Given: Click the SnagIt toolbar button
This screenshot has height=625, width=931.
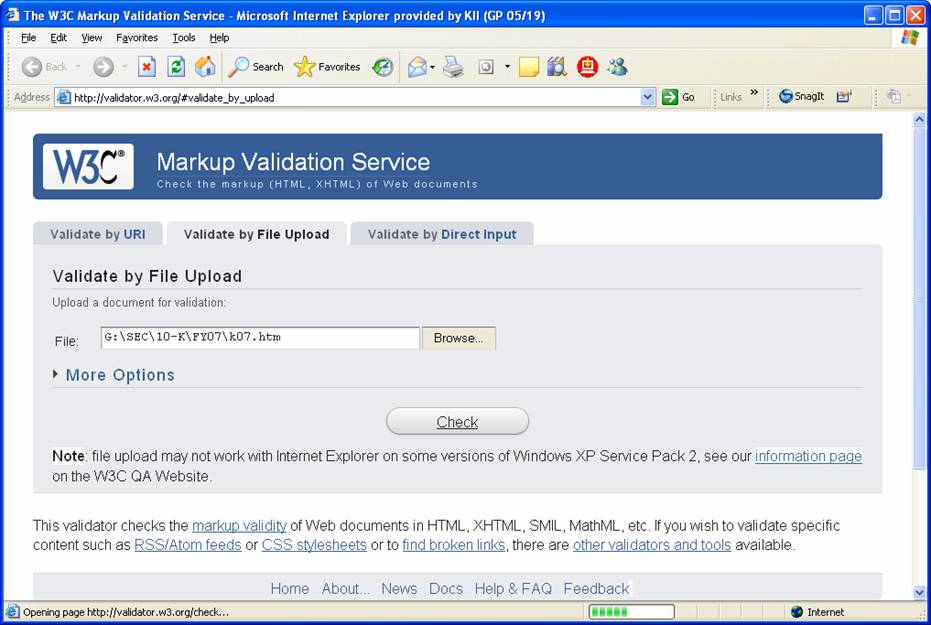Looking at the screenshot, I should tap(802, 96).
